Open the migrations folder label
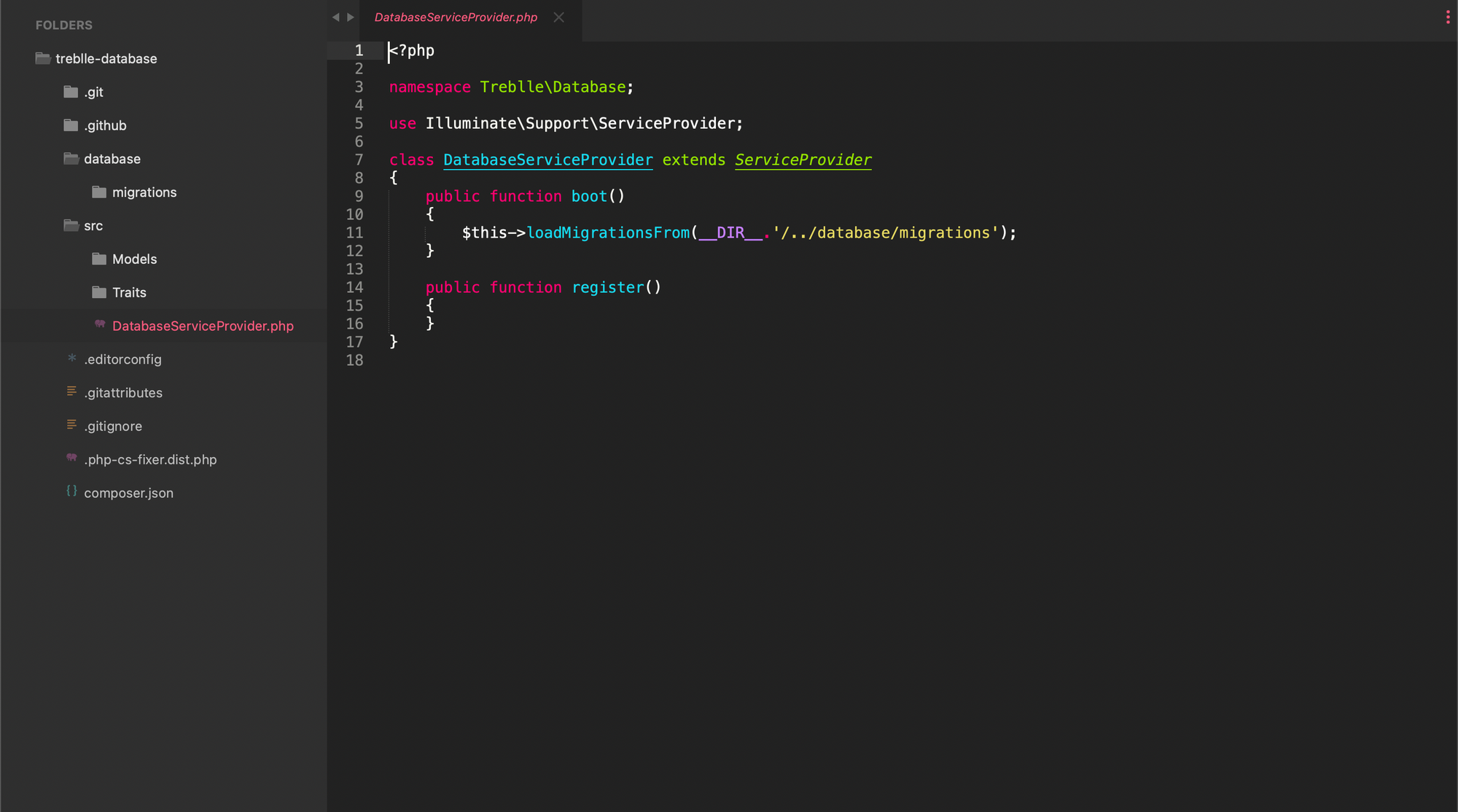Image resolution: width=1458 pixels, height=812 pixels. tap(144, 192)
